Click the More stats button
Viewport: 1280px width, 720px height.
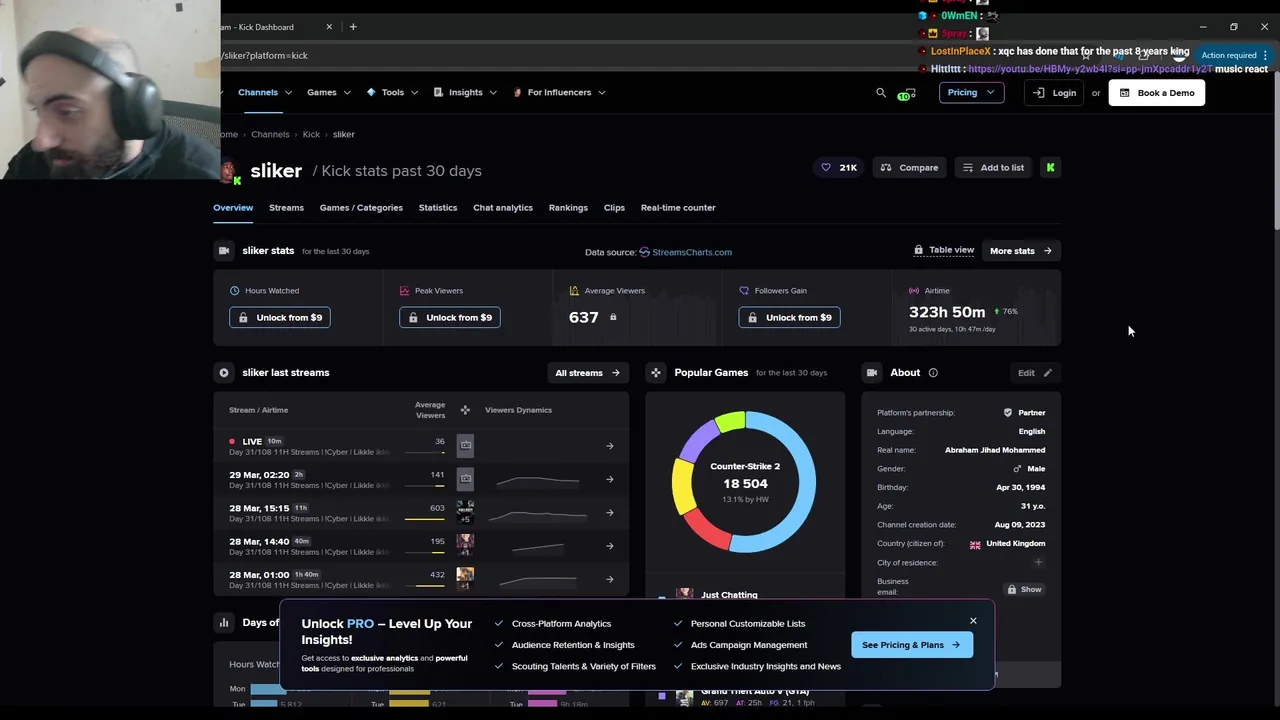(x=1021, y=251)
